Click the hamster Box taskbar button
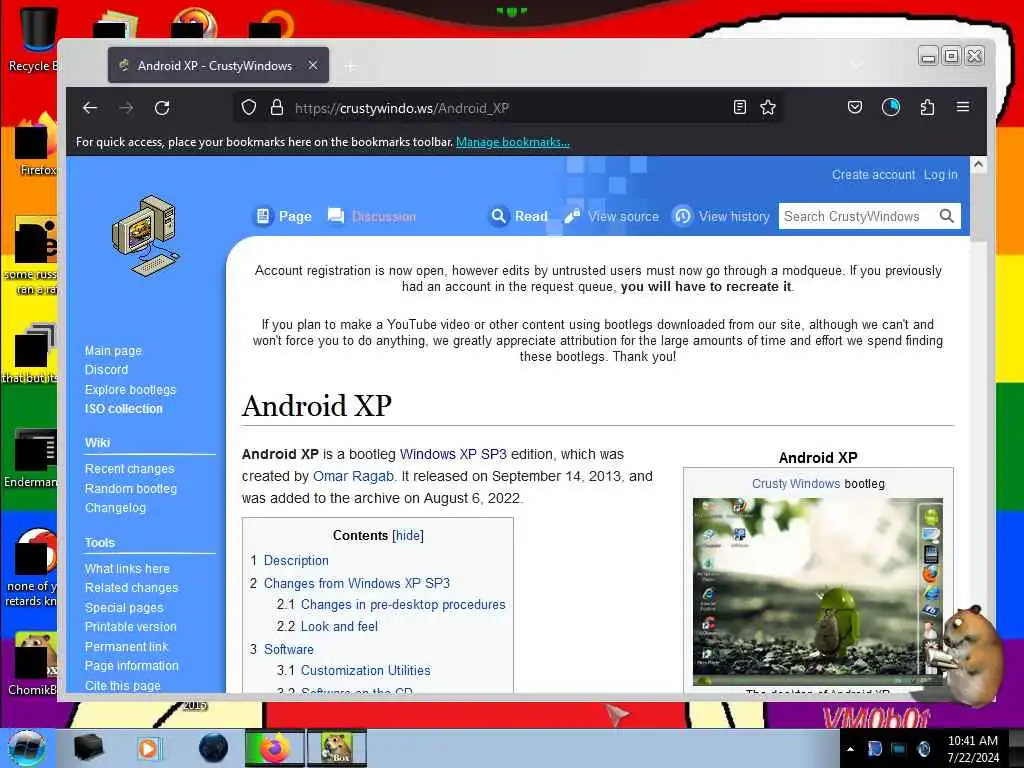The width and height of the screenshot is (1024, 768). point(337,748)
